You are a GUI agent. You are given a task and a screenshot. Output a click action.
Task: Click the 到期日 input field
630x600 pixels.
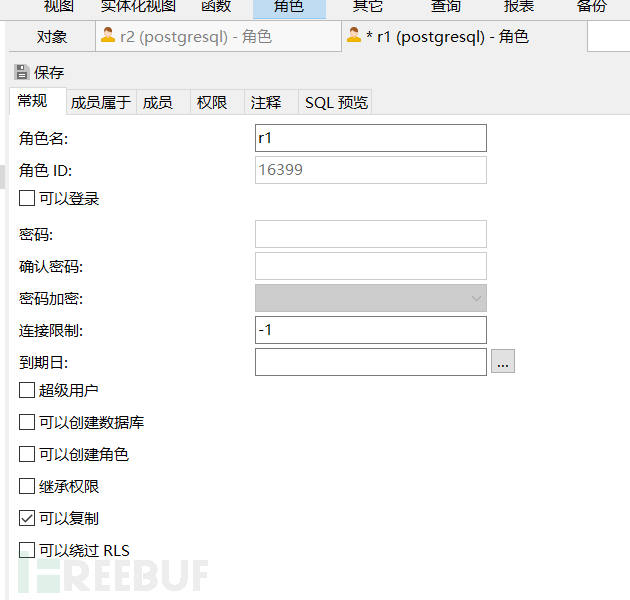[x=371, y=362]
